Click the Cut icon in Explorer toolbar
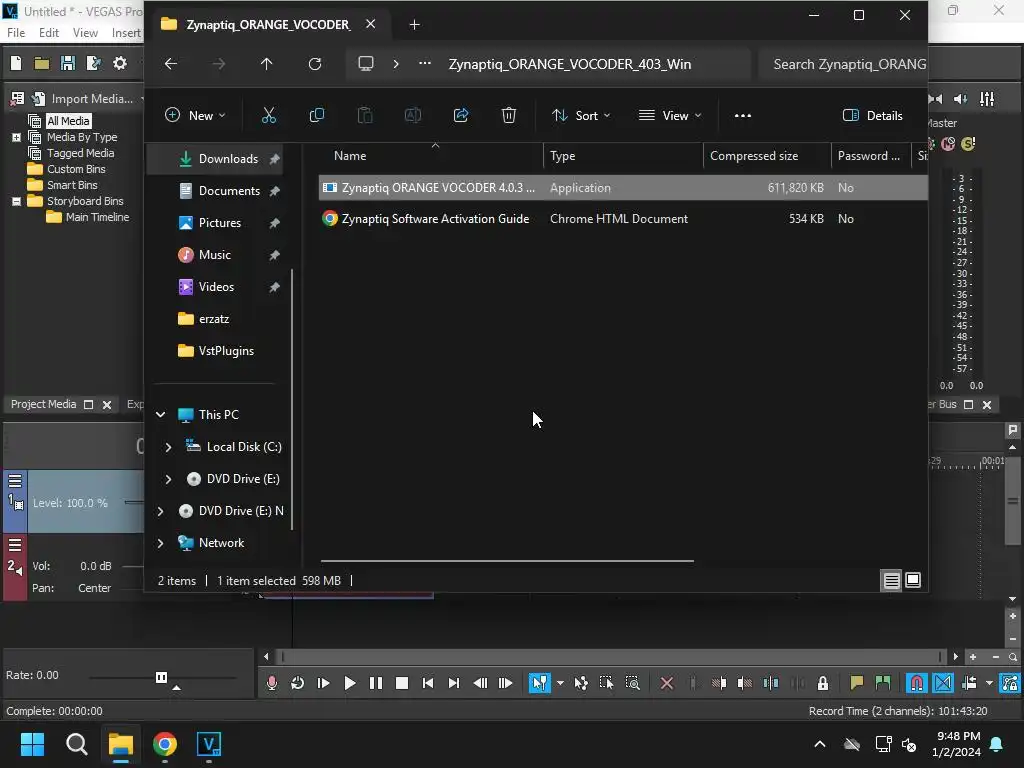Image resolution: width=1024 pixels, height=768 pixels. pyautogui.click(x=268, y=116)
